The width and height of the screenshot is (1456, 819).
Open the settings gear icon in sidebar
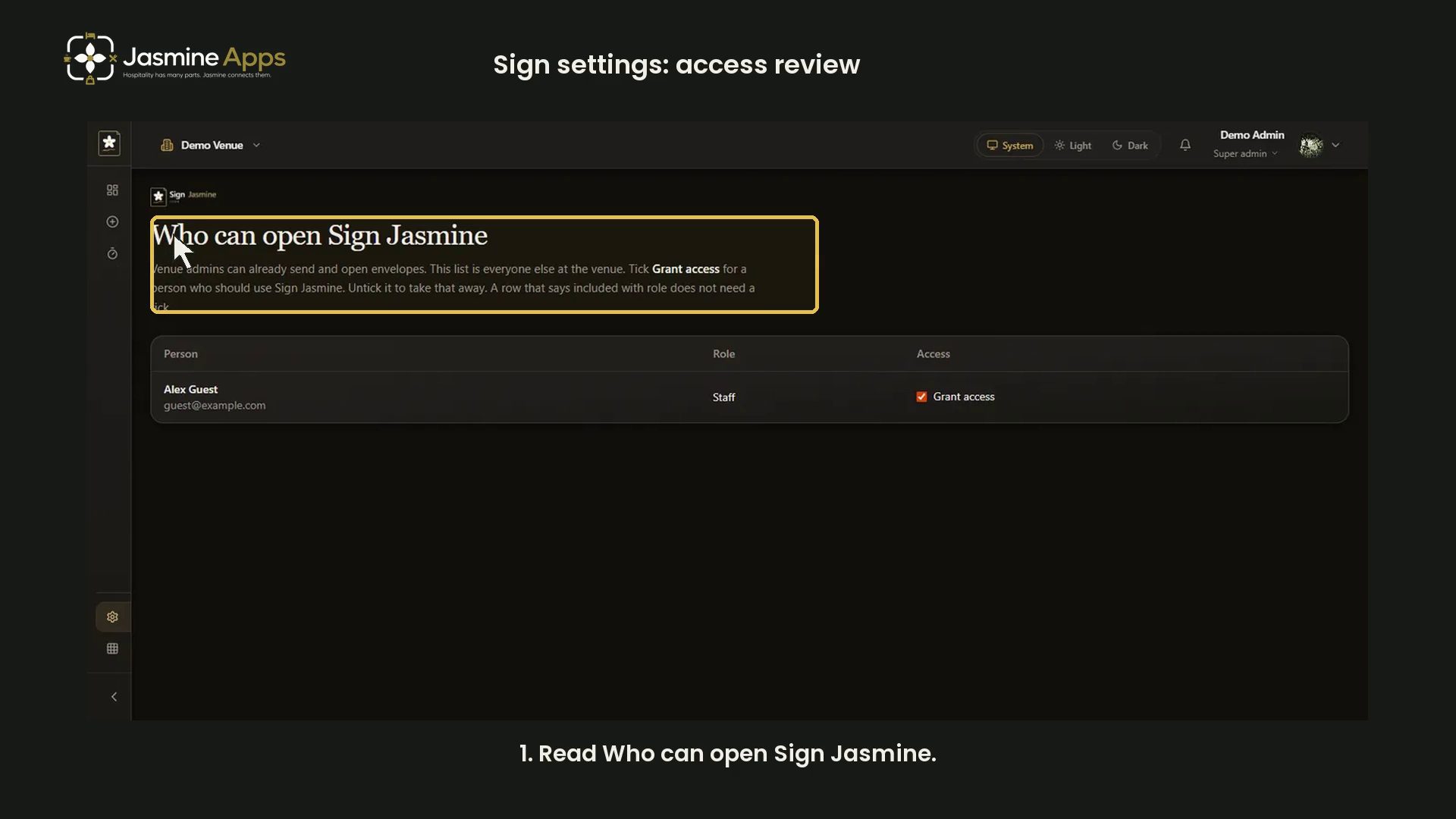[x=112, y=617]
